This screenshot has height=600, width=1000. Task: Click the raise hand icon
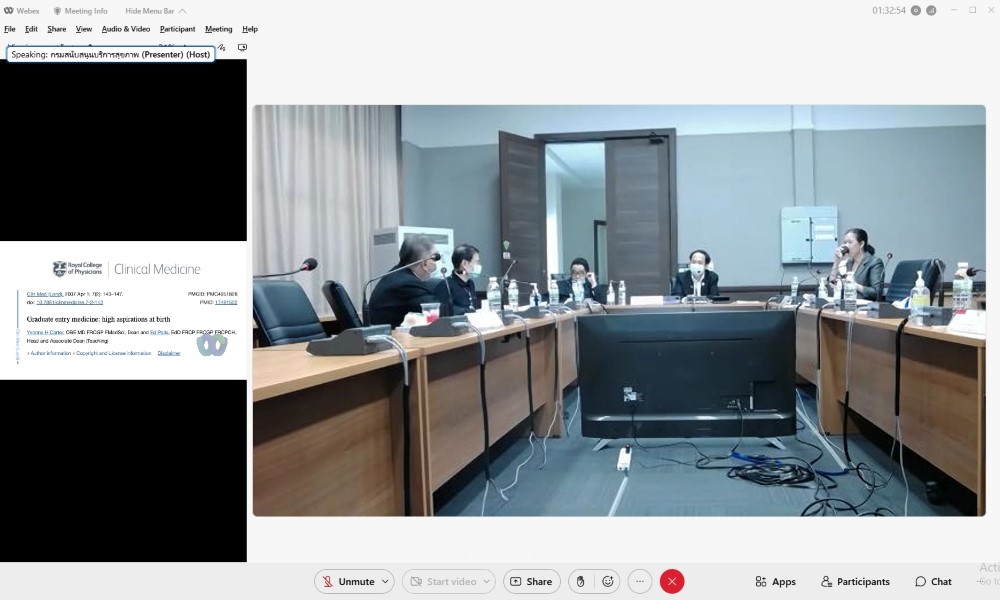(x=580, y=581)
